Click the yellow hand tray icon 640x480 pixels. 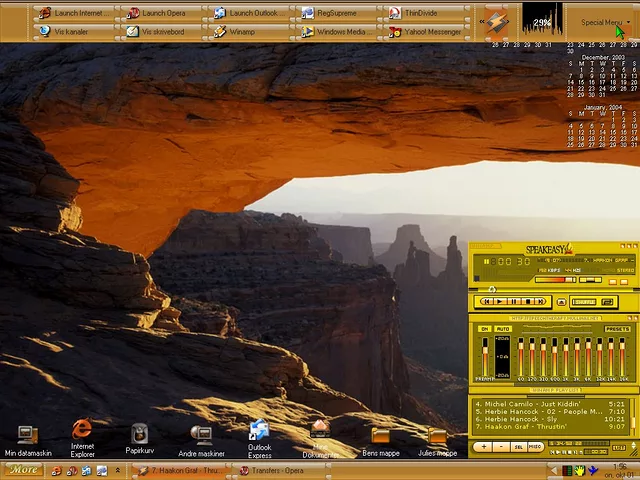[x=580, y=471]
